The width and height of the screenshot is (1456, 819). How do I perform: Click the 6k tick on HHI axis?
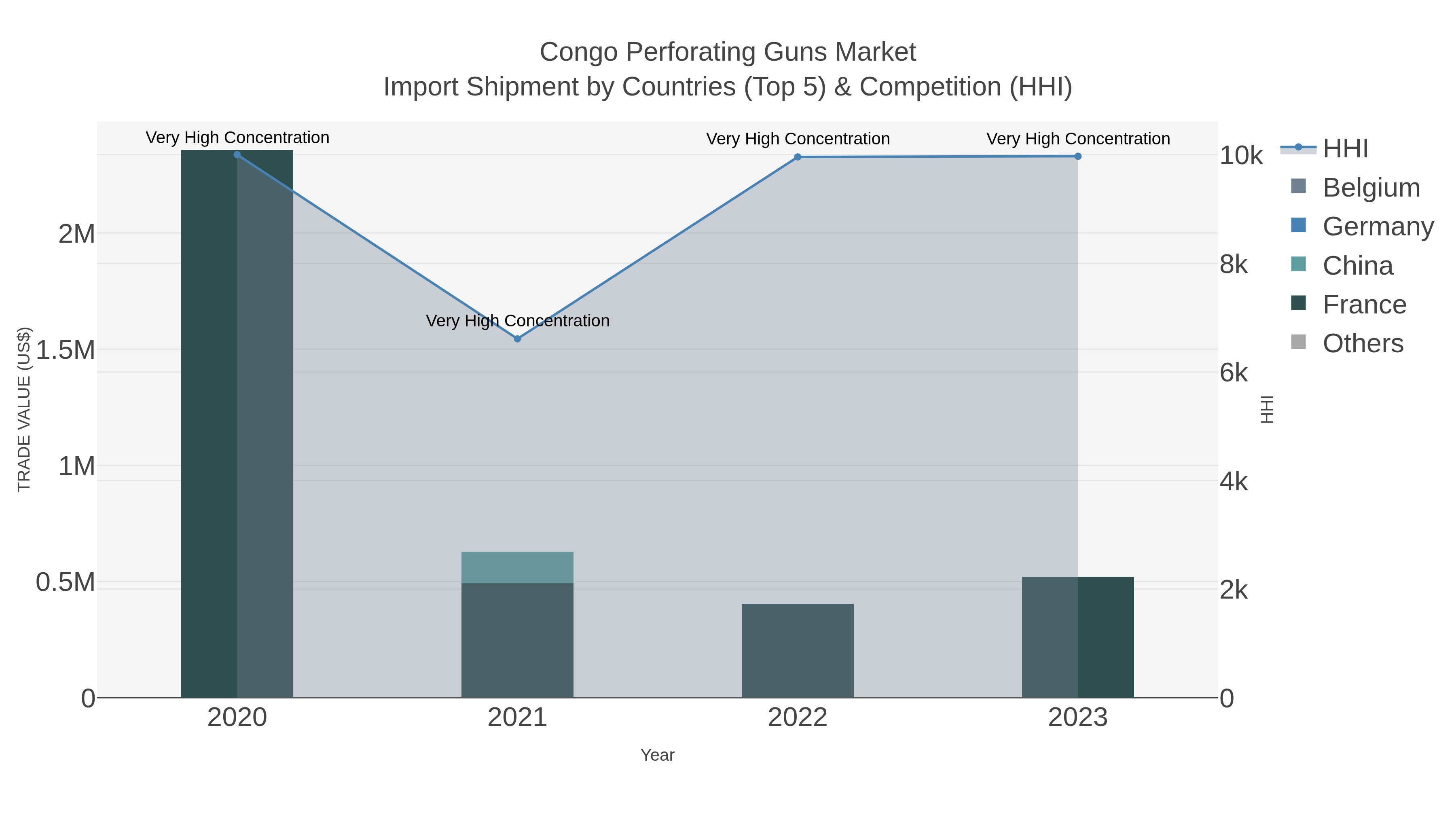click(1234, 373)
